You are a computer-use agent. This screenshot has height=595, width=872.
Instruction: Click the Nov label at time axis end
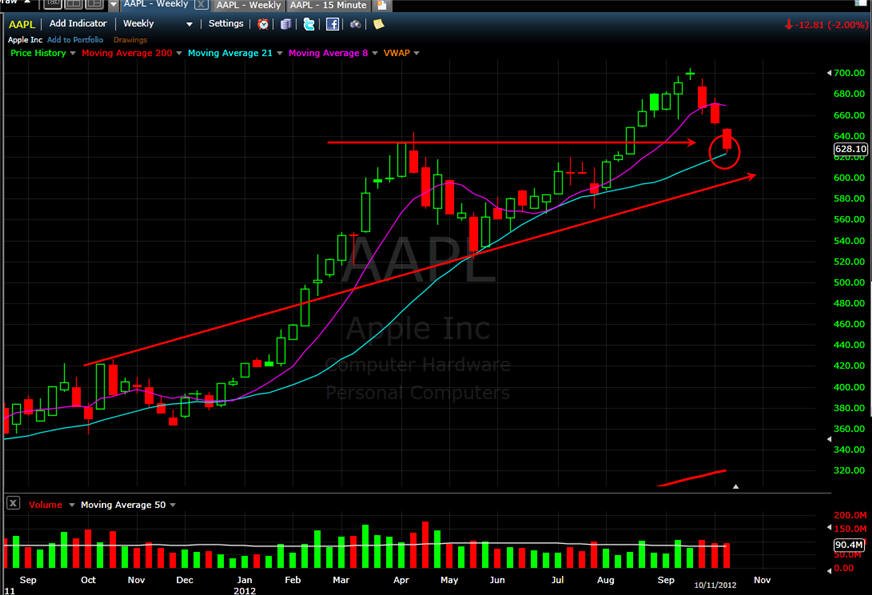(x=762, y=580)
